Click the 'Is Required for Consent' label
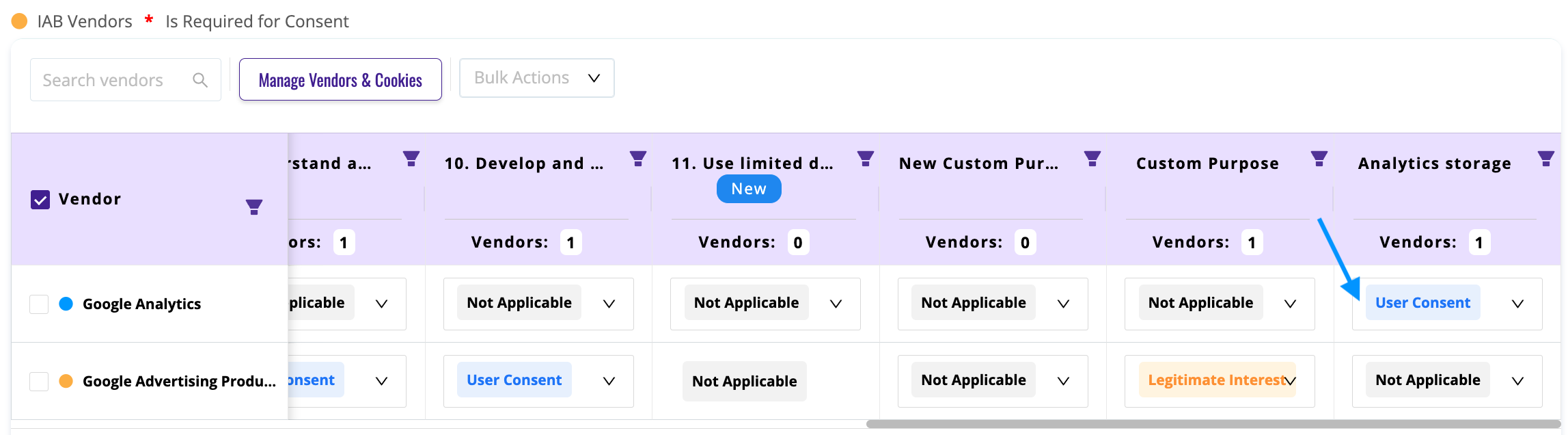1568x435 pixels. click(257, 21)
